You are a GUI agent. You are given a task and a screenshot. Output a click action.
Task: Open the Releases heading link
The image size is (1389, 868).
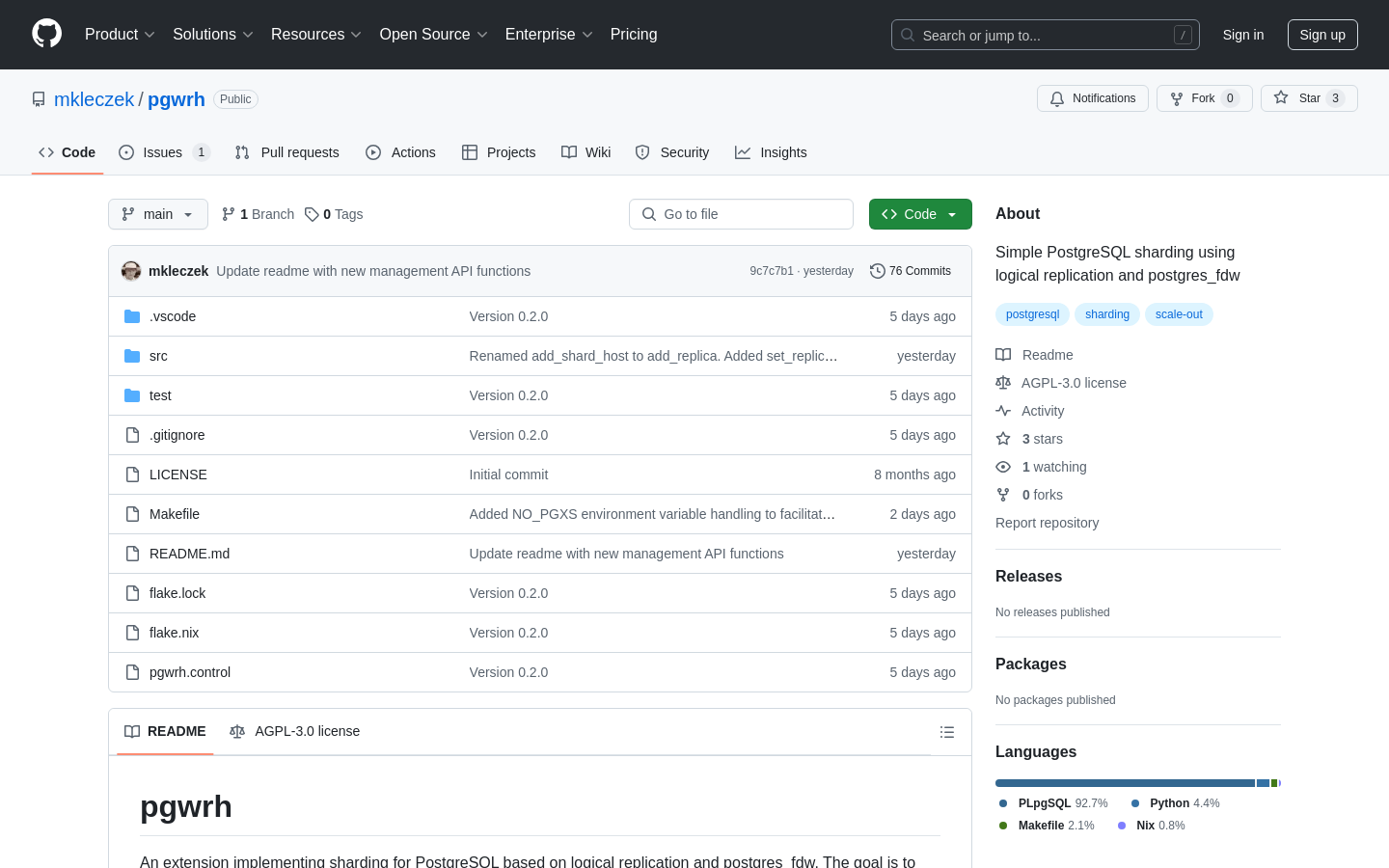[x=1028, y=577]
